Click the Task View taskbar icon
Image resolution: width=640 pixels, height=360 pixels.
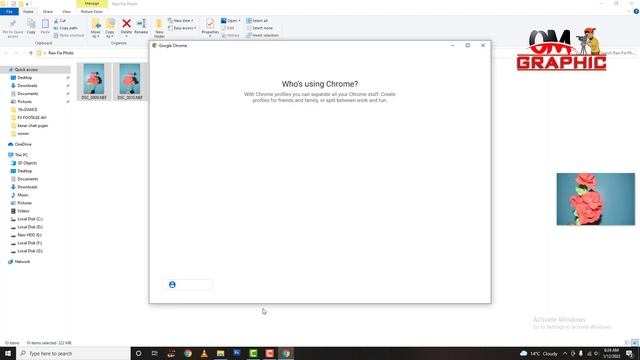[155, 353]
